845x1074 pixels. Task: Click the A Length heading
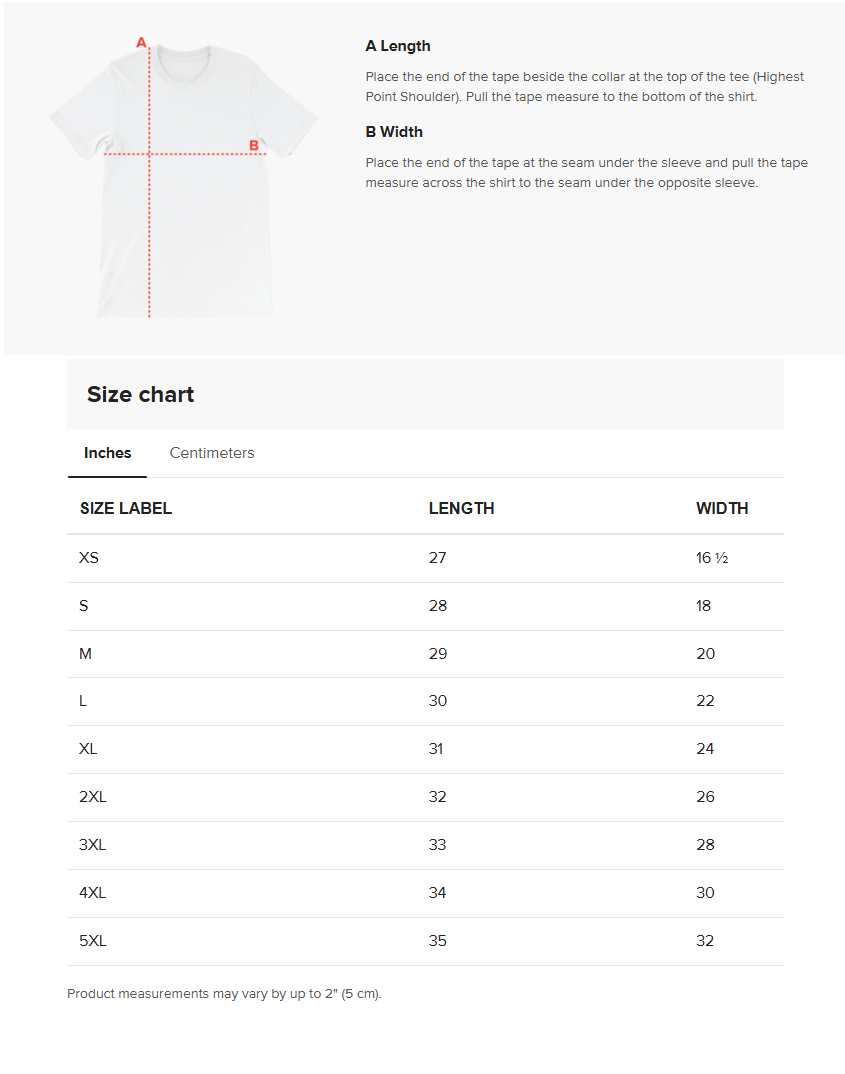pos(398,46)
